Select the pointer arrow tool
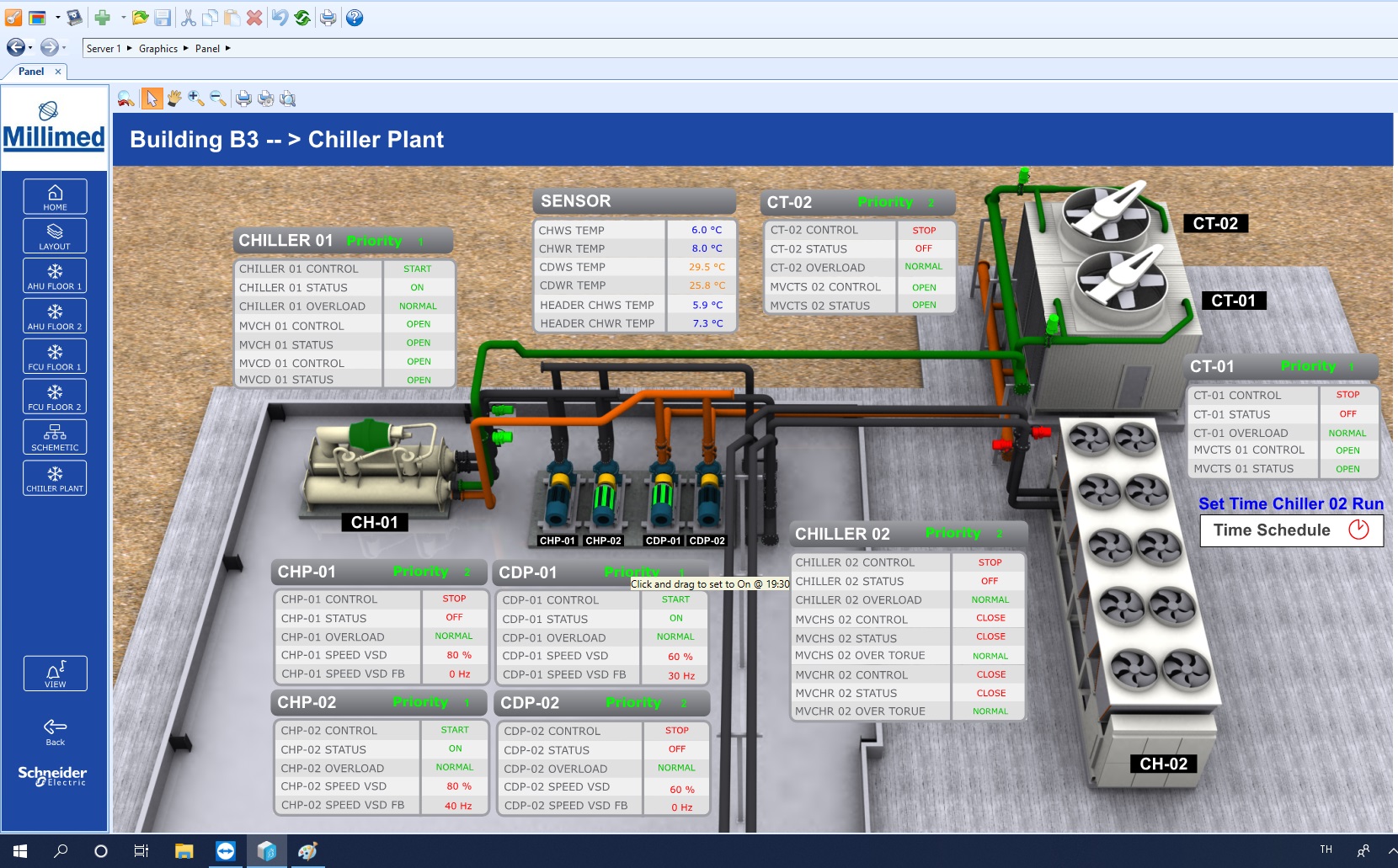This screenshot has width=1398, height=868. (x=152, y=99)
